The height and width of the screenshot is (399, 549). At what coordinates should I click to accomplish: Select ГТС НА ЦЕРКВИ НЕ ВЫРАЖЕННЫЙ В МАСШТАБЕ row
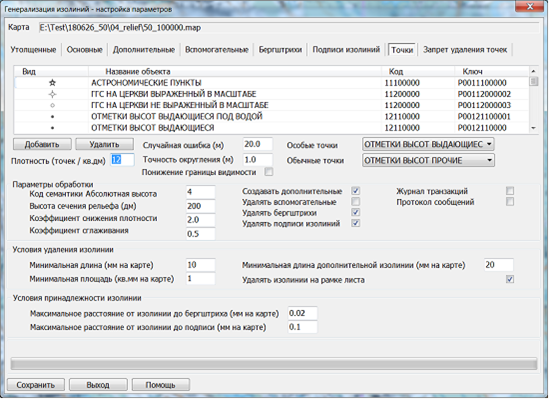tap(271, 105)
